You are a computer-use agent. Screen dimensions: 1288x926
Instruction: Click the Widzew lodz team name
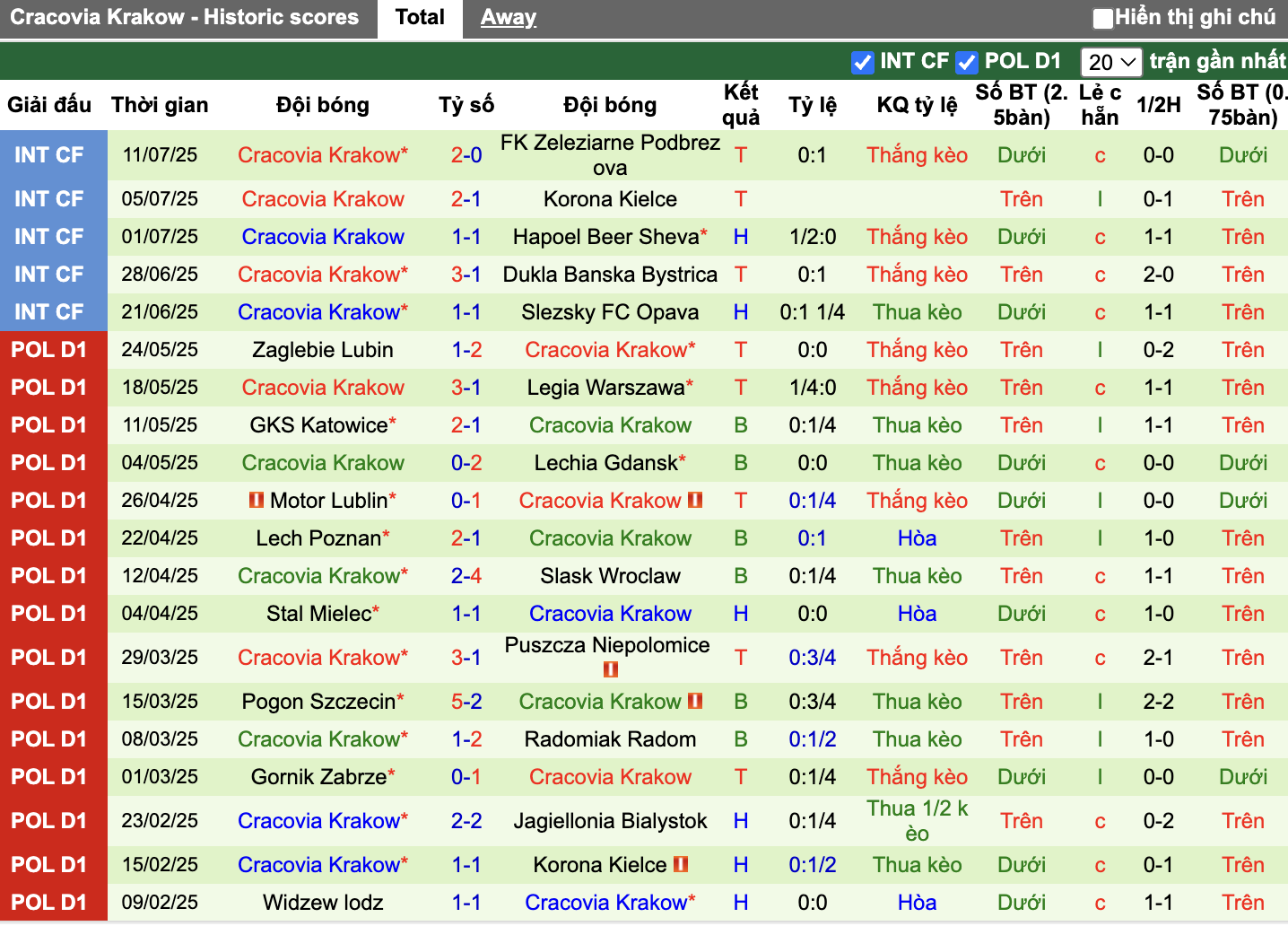[323, 903]
